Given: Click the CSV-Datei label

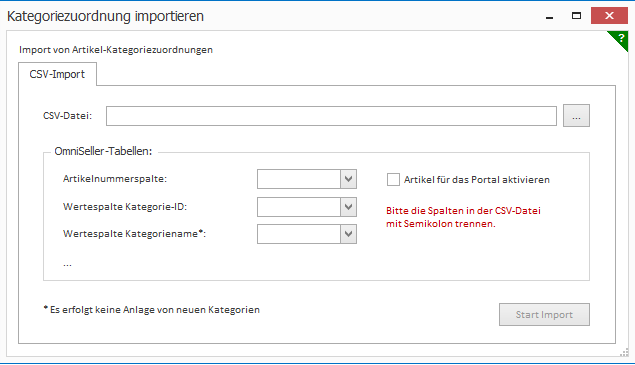Looking at the screenshot, I should point(67,116).
